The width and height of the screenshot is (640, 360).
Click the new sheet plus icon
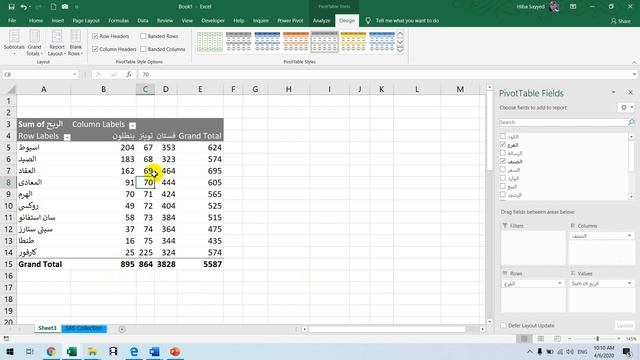click(x=122, y=329)
